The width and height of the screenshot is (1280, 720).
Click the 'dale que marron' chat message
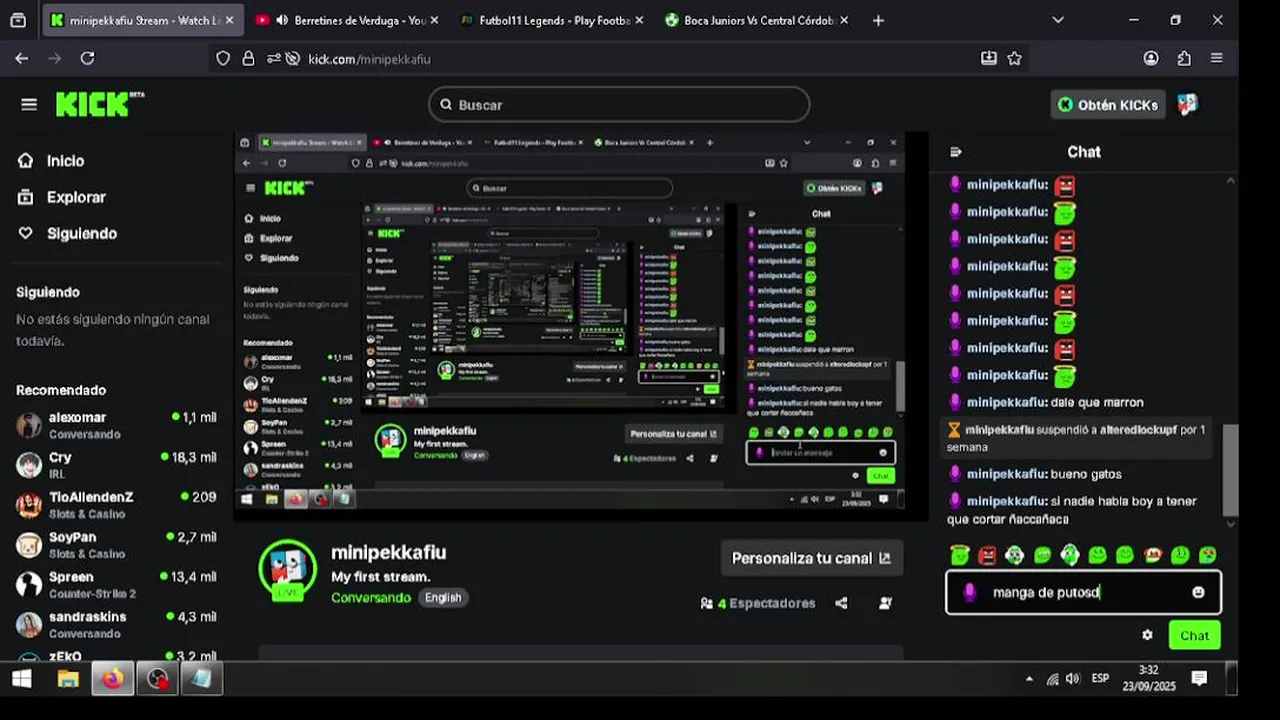(1097, 402)
